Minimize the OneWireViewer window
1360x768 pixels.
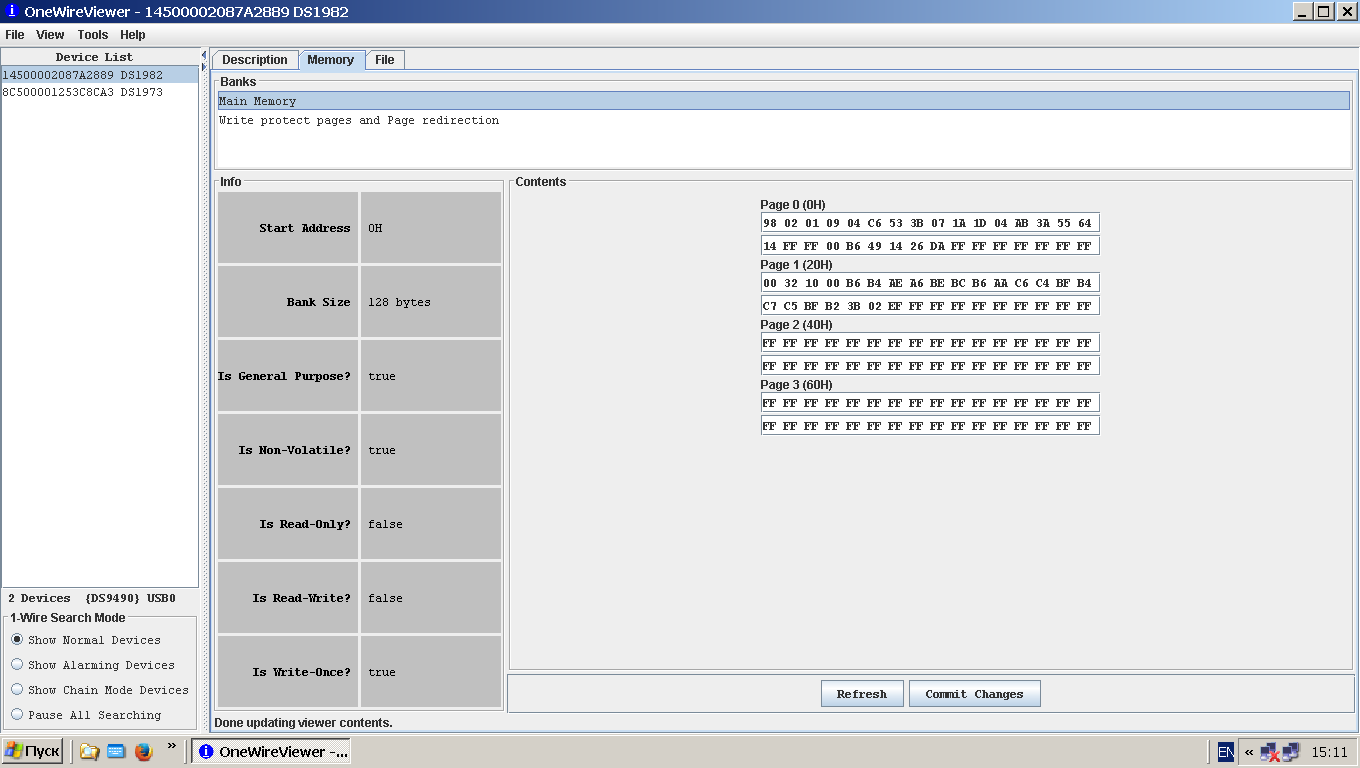coord(1302,12)
